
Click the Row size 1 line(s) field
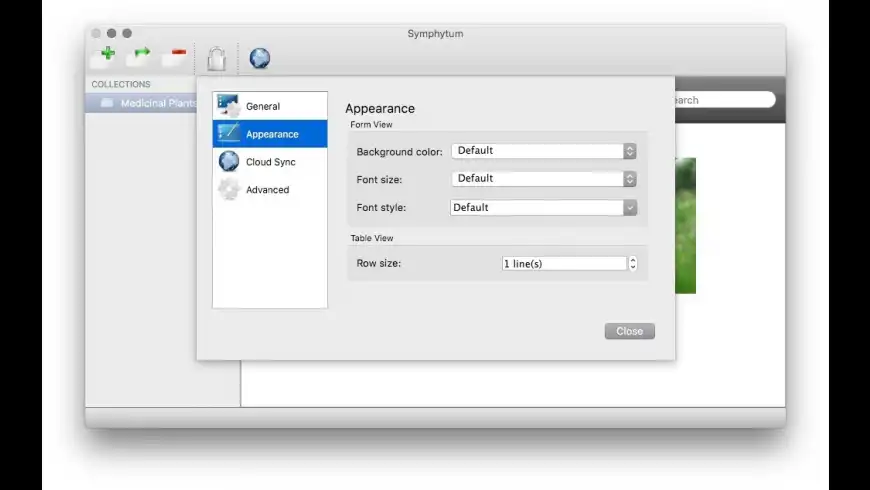564,264
